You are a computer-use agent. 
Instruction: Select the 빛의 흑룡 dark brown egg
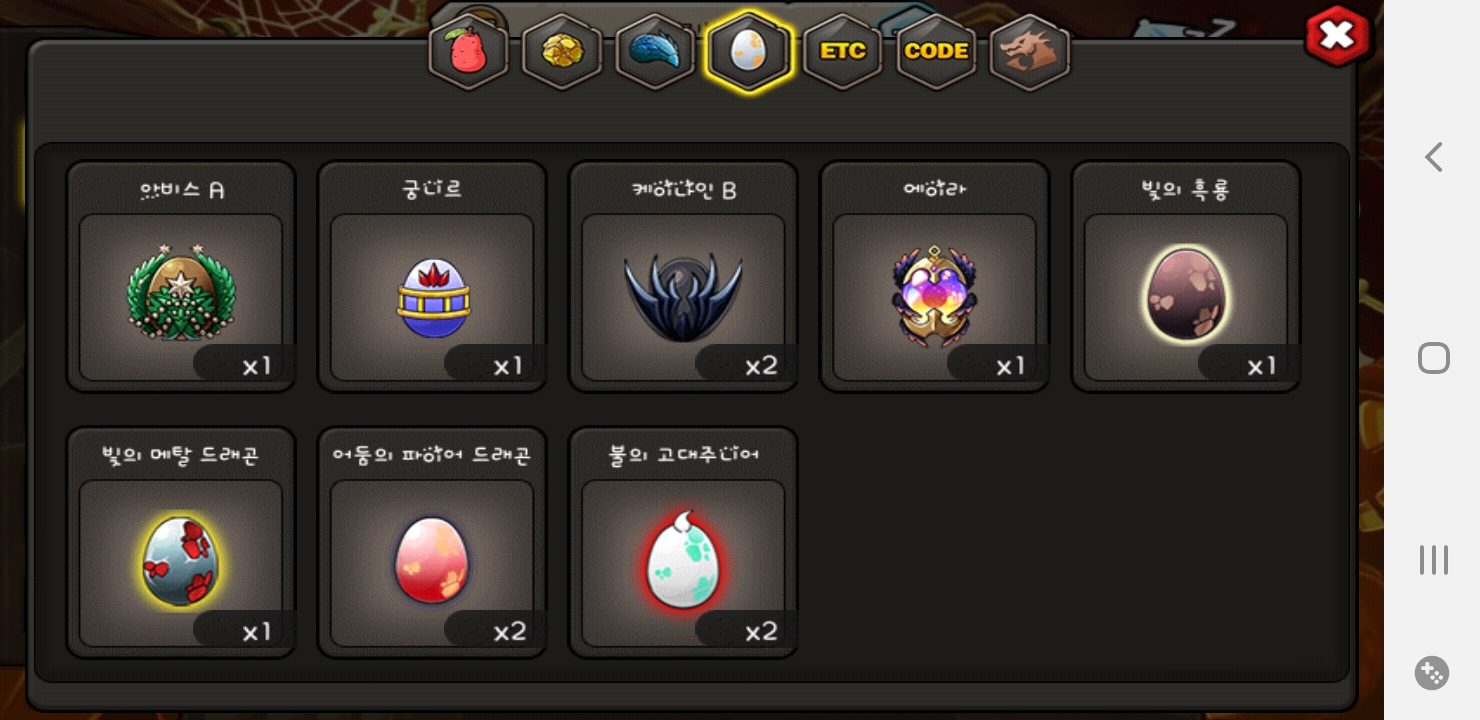[x=1186, y=277]
